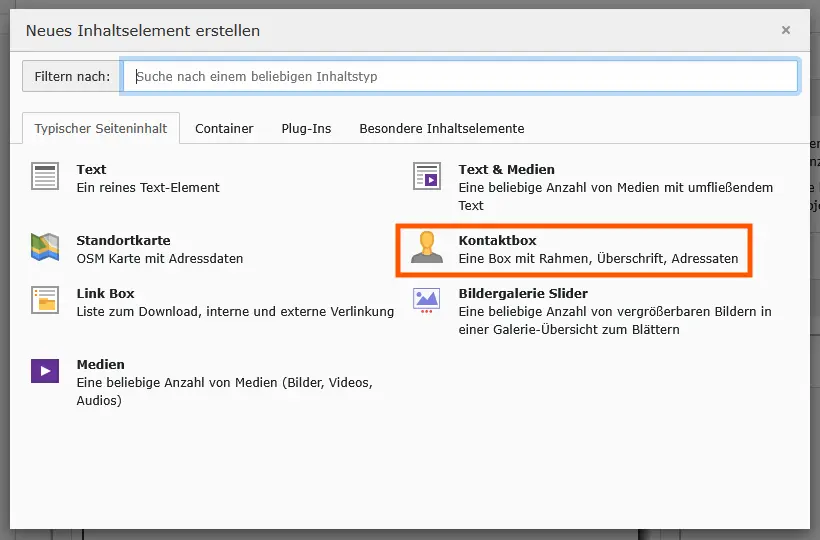The image size is (820, 540).
Task: Click the Filtern nach label
Action: 72,76
